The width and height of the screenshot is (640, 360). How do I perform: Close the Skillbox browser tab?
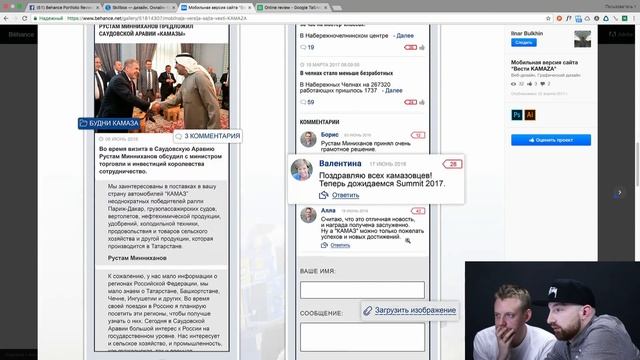click(x=173, y=8)
